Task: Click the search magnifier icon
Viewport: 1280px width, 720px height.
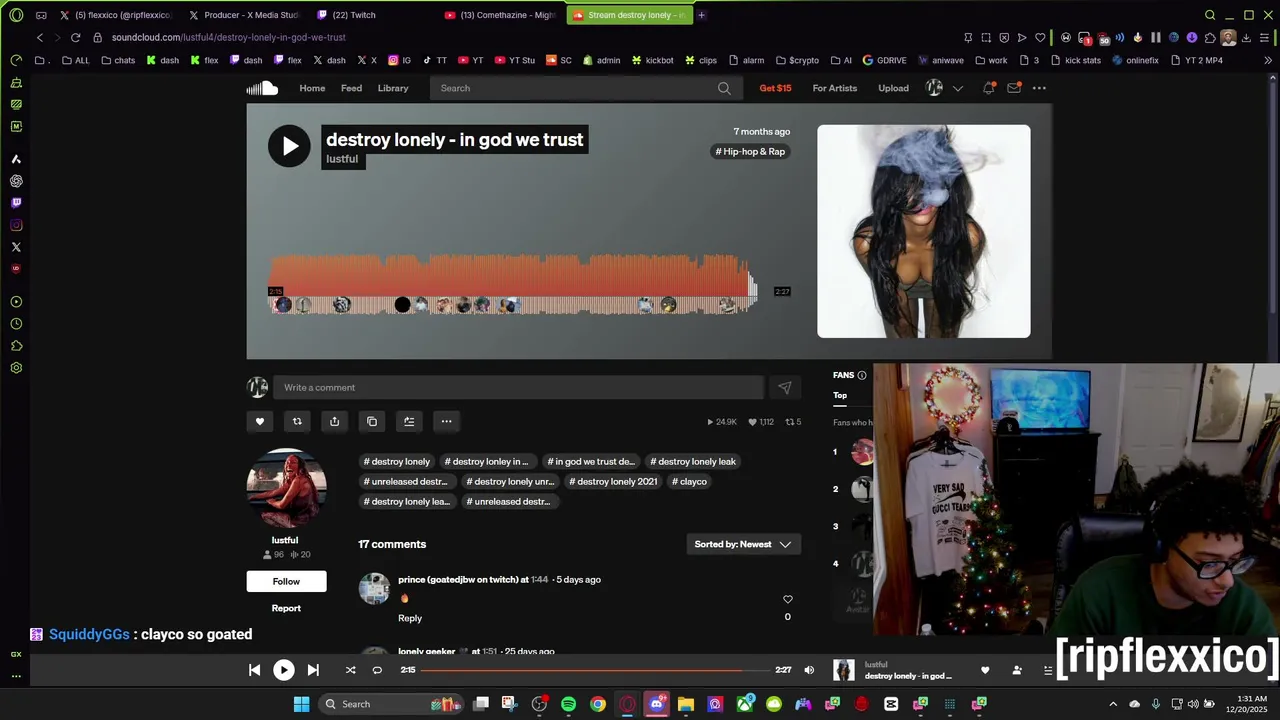Action: (724, 88)
